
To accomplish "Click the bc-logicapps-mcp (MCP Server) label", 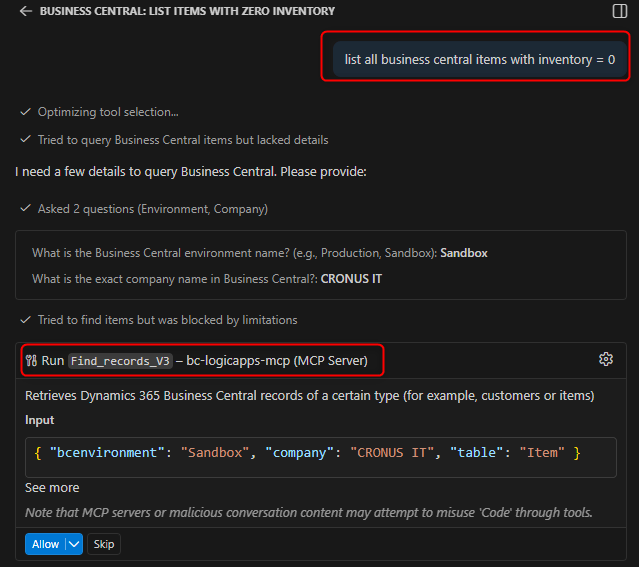I will point(276,360).
